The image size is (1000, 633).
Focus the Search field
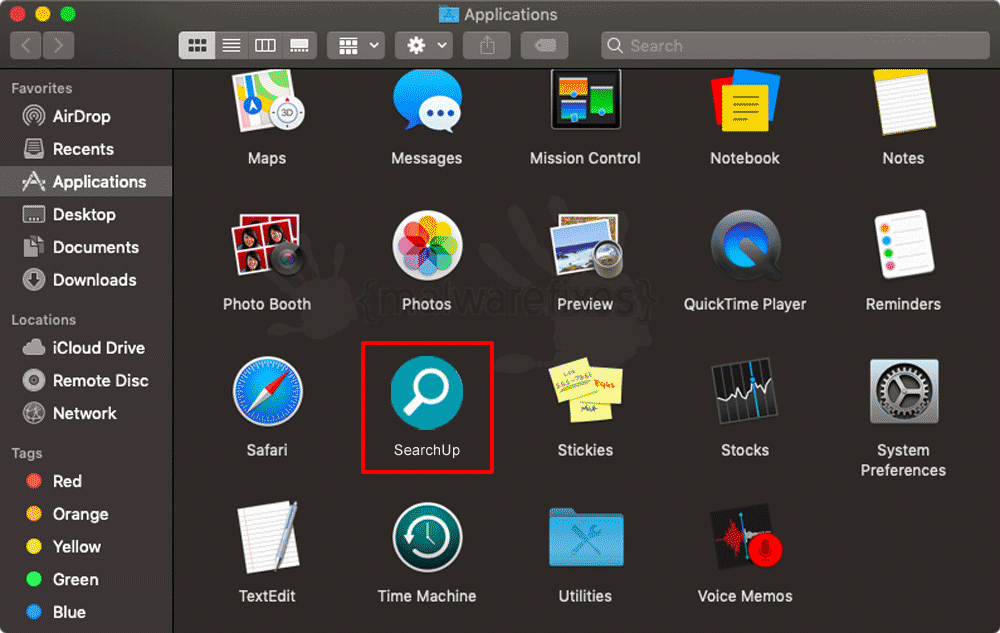click(795, 45)
